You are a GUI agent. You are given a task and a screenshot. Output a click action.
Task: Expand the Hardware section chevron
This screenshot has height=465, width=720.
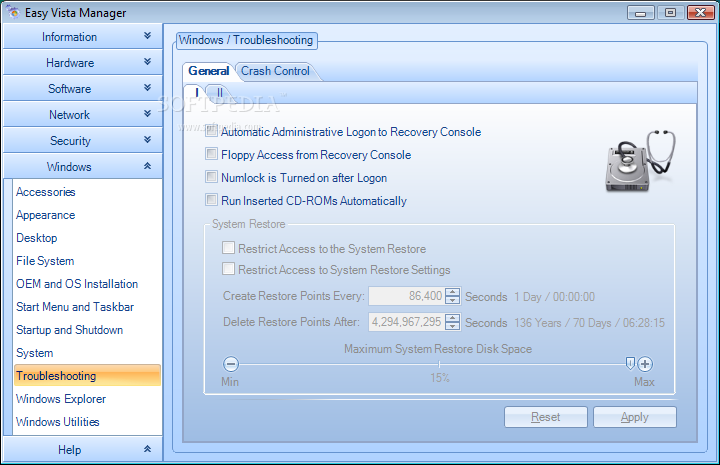(147, 62)
